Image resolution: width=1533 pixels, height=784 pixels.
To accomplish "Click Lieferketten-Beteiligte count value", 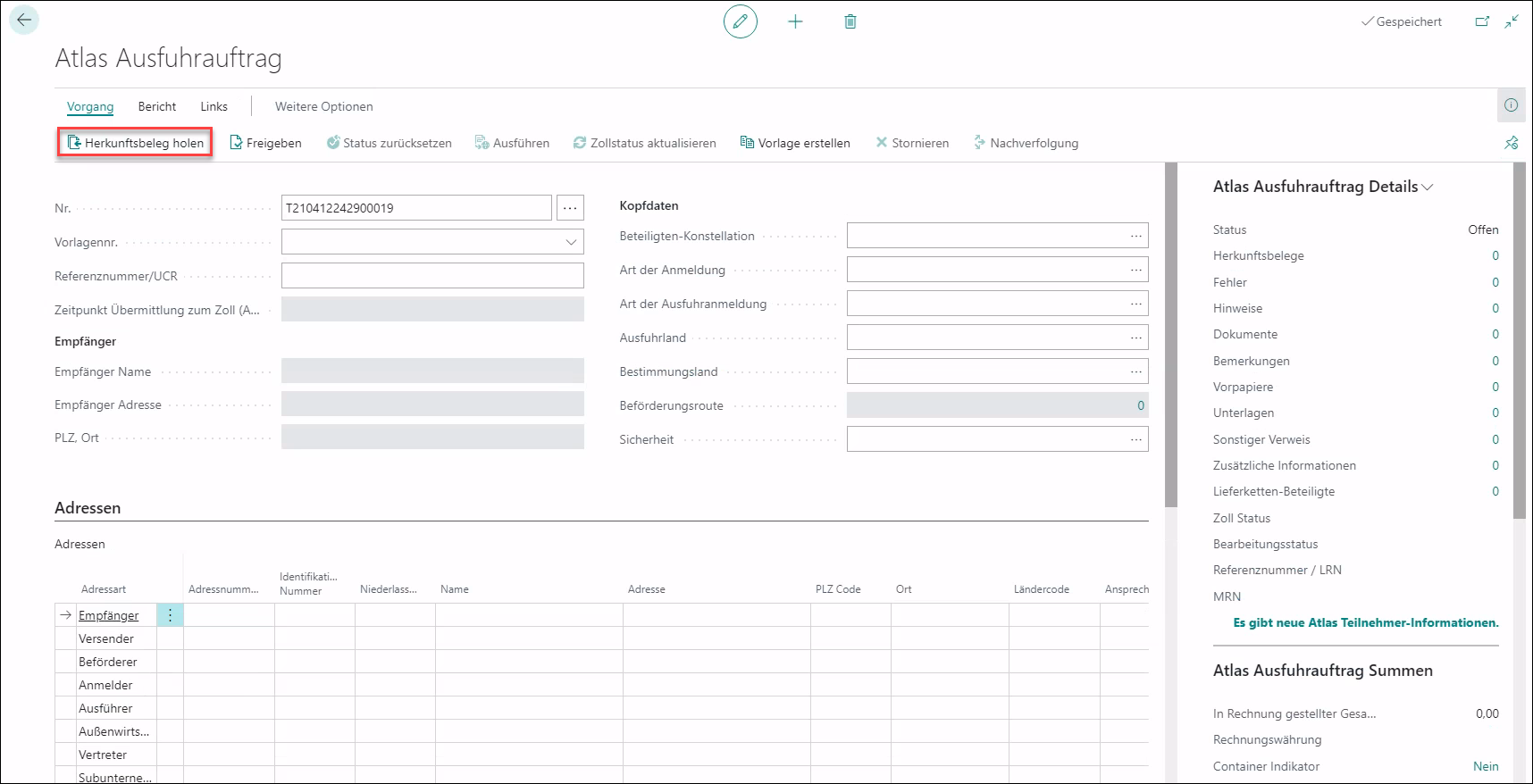I will pos(1495,491).
